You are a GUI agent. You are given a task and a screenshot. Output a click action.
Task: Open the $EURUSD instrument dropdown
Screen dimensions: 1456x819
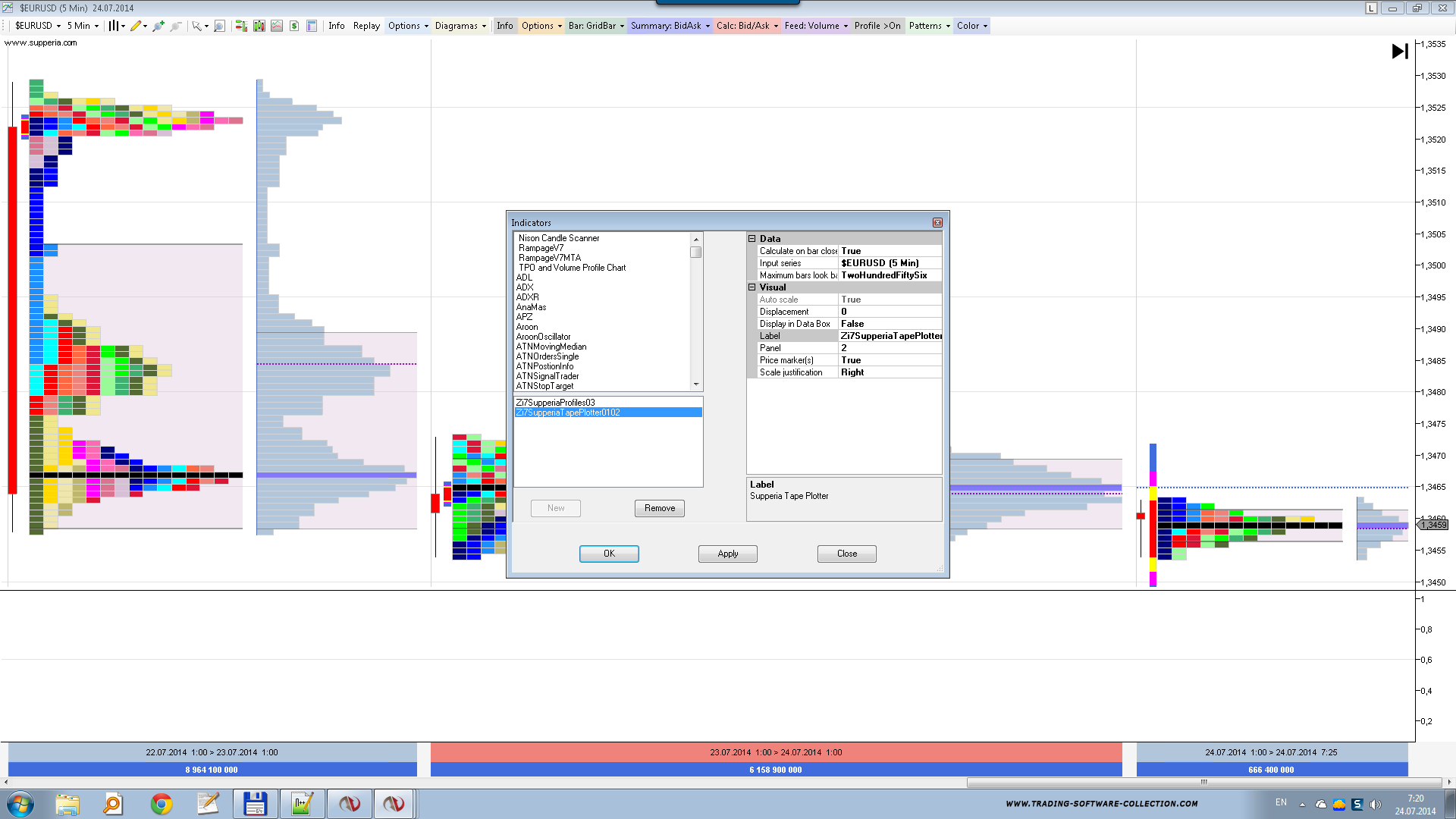pos(38,26)
